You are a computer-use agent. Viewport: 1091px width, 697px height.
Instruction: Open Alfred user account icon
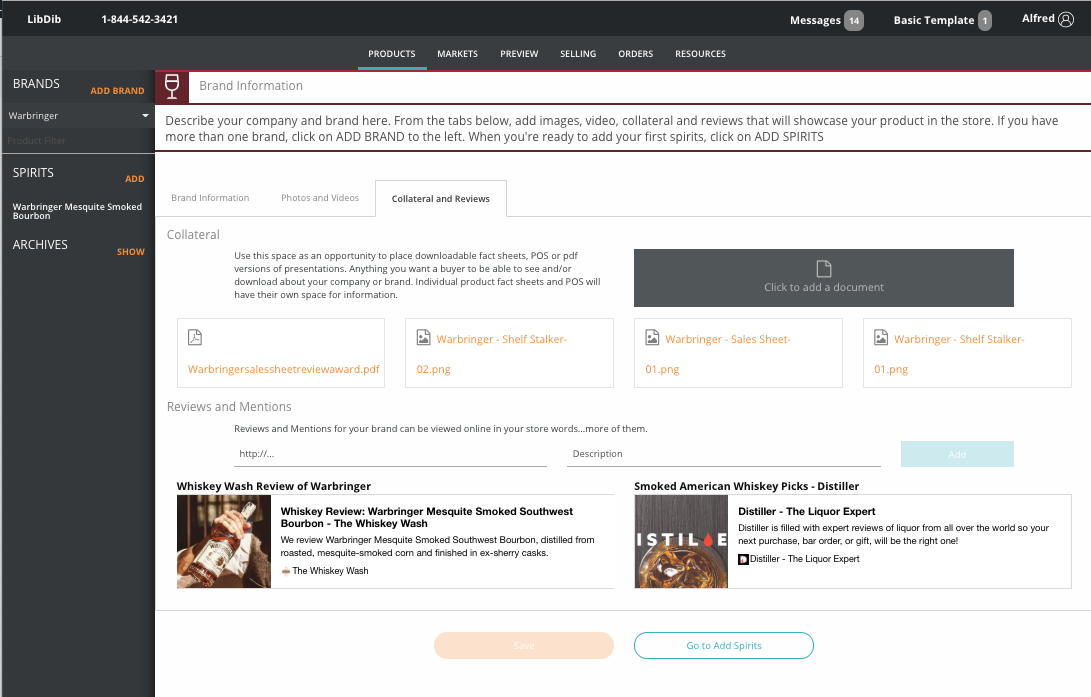click(1066, 19)
